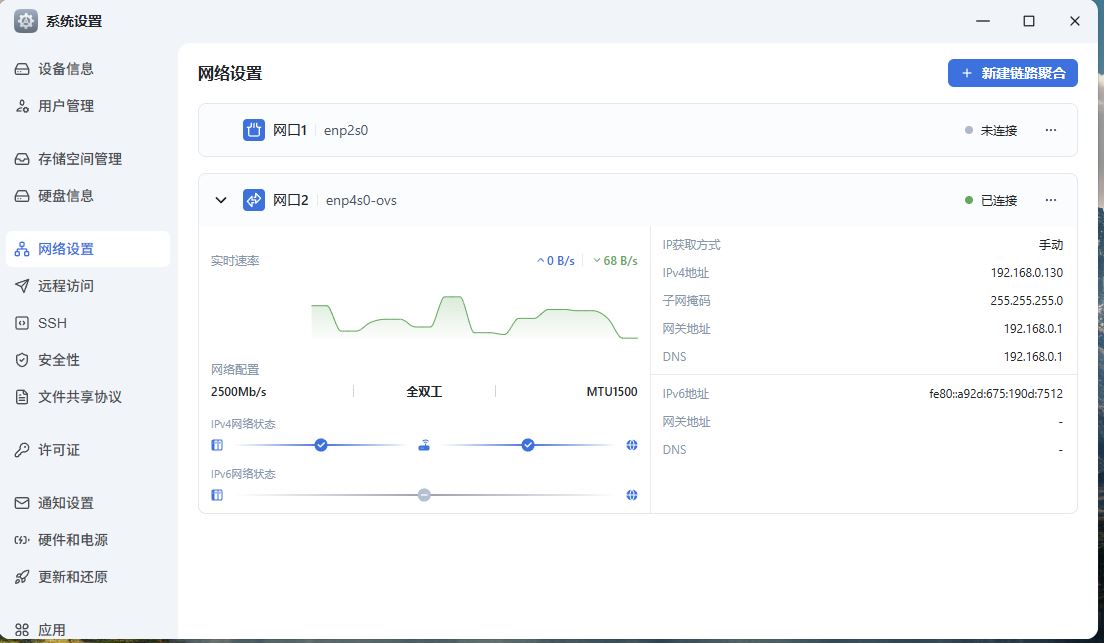Click the upload rate 0 B/s
The width and height of the screenshot is (1104, 643).
click(556, 261)
